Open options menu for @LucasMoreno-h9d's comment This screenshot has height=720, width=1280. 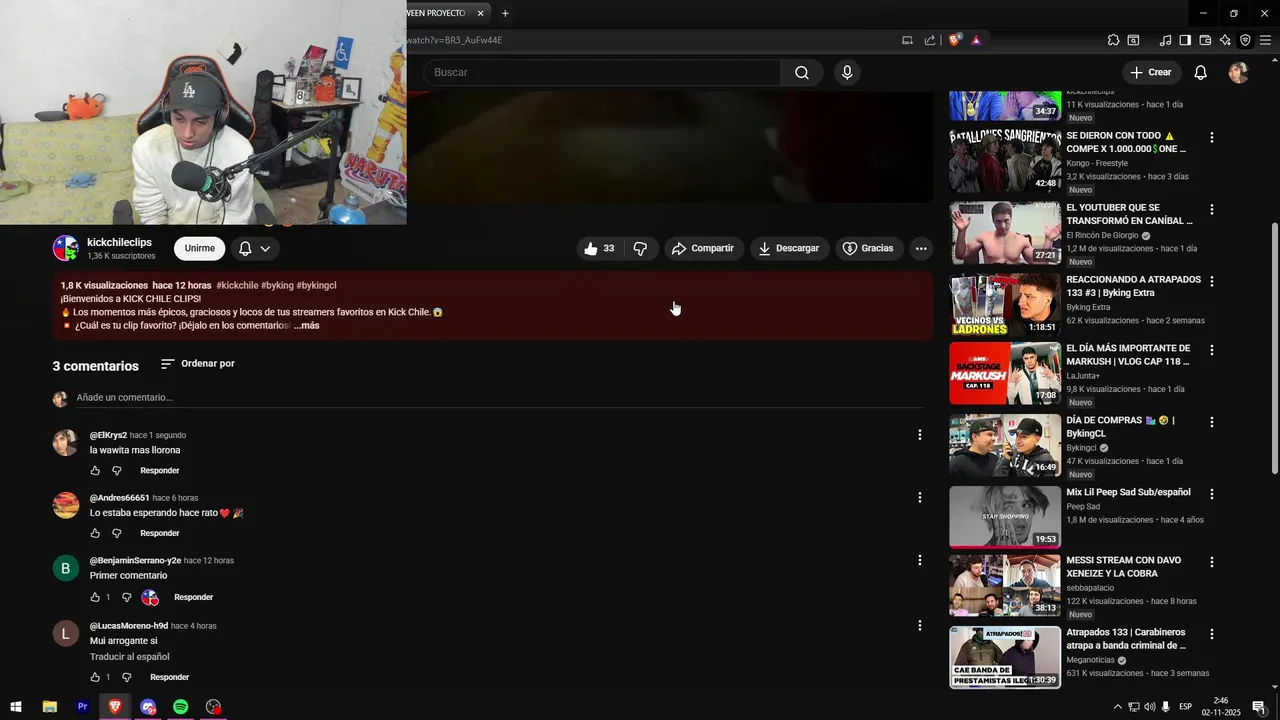click(x=920, y=626)
